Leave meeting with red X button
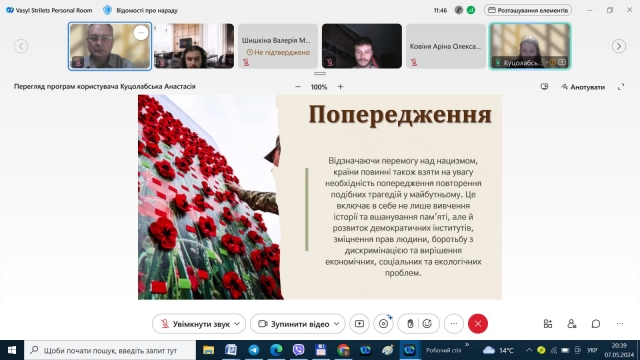 click(478, 324)
